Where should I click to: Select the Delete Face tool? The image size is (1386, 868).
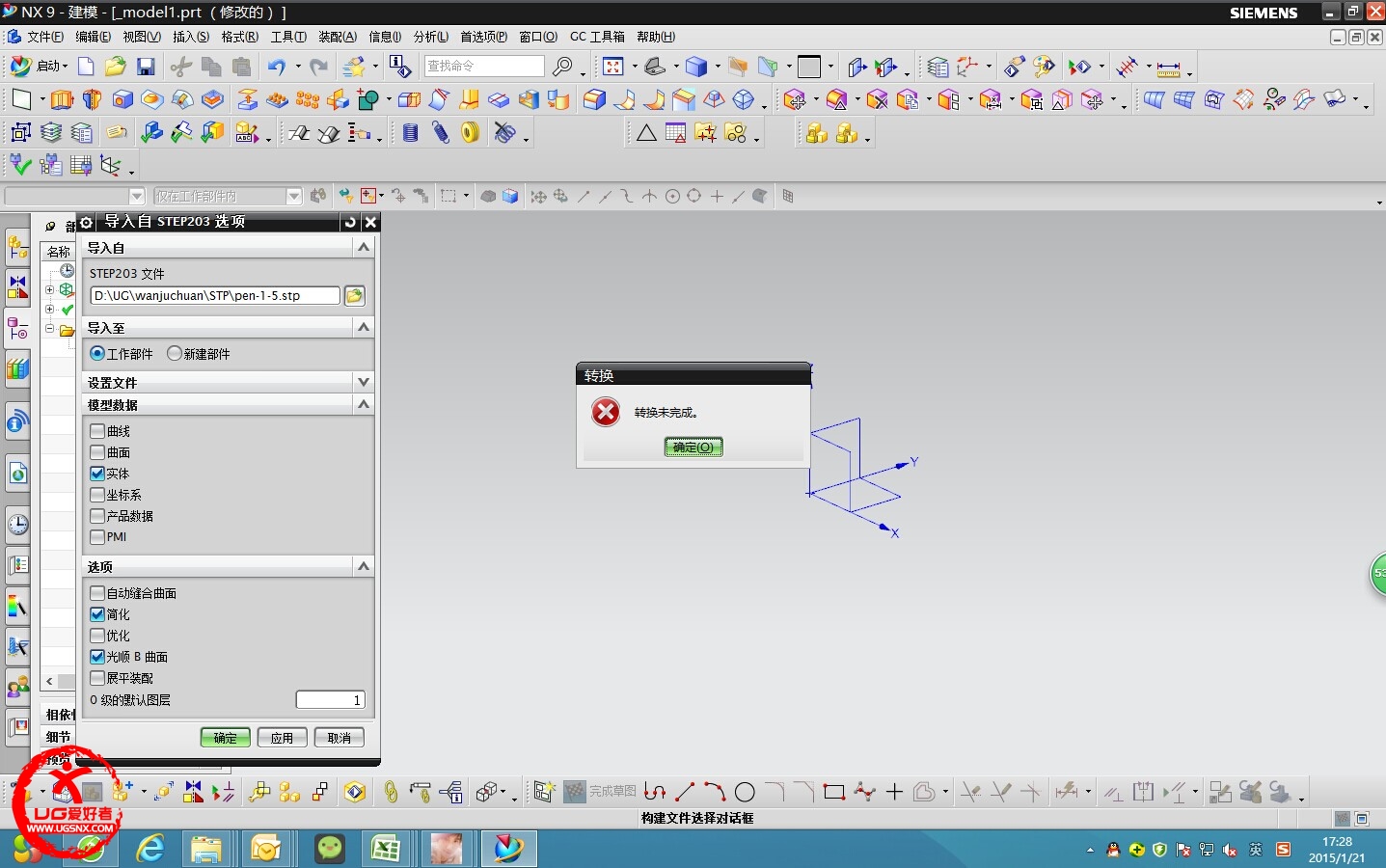[x=877, y=99]
